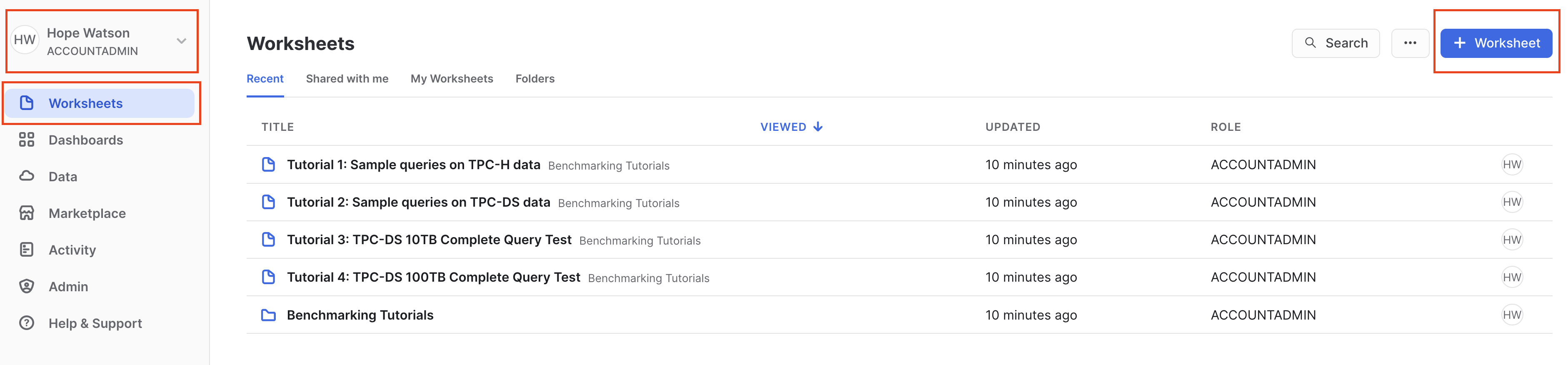Click the Help & Support question icon
This screenshot has width=1568, height=365.
pos(26,323)
